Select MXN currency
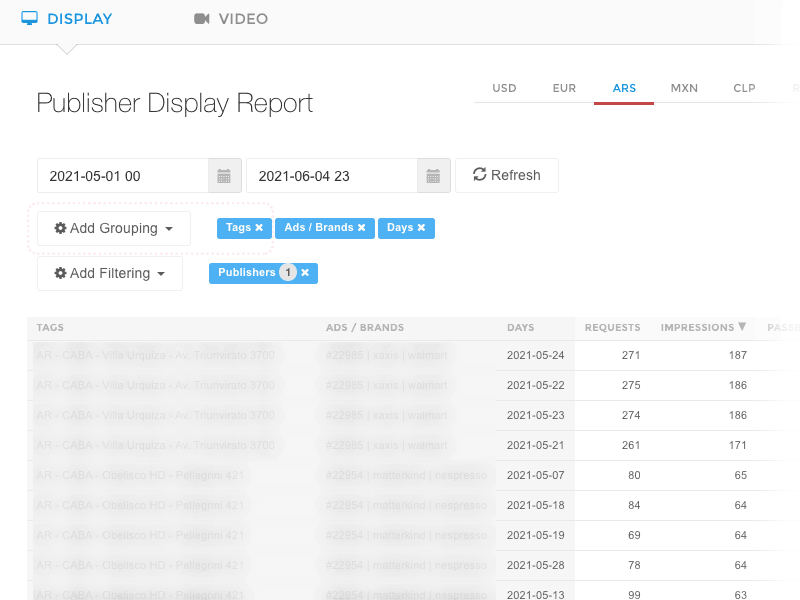 (684, 88)
